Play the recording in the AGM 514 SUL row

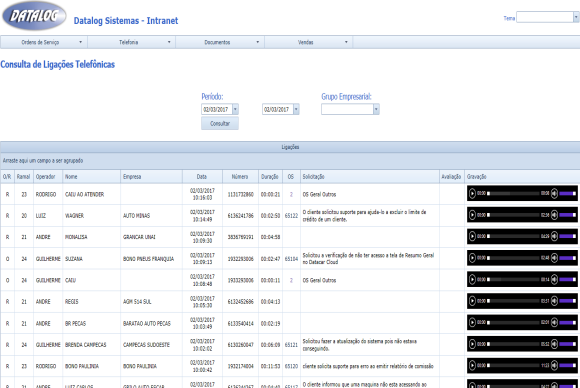[x=472, y=301]
